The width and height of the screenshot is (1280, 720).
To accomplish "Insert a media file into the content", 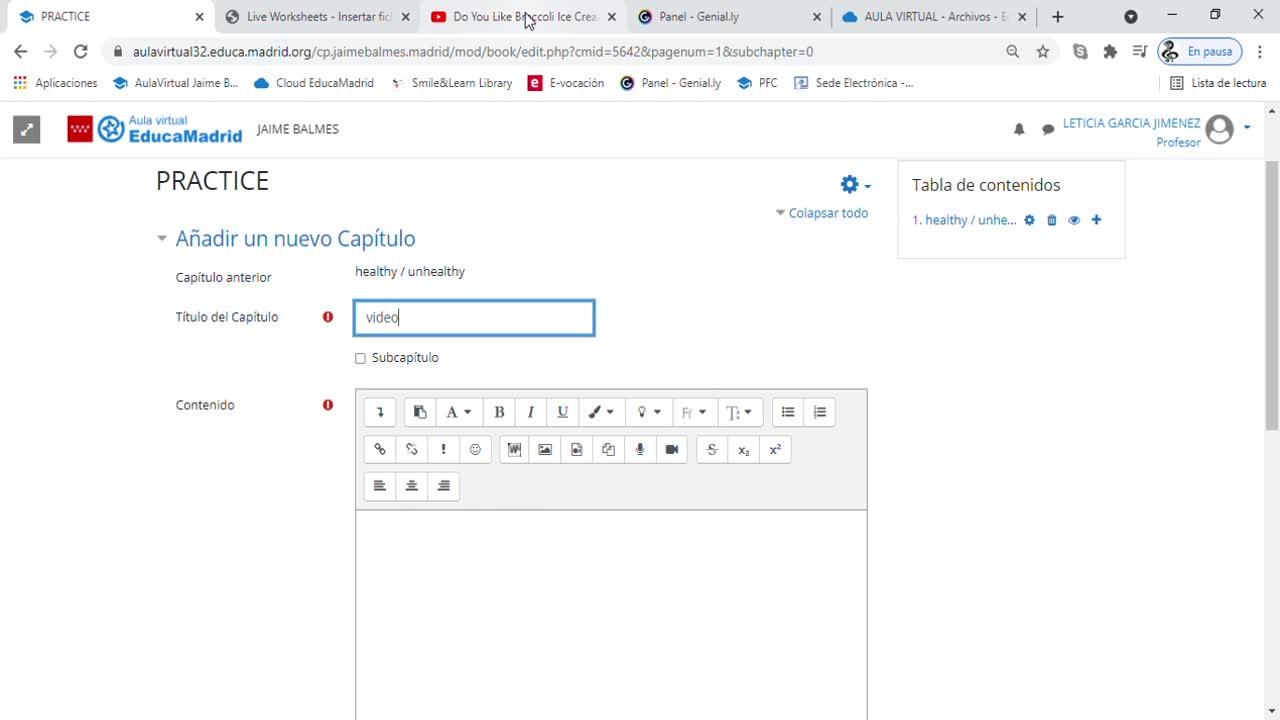I will click(577, 449).
